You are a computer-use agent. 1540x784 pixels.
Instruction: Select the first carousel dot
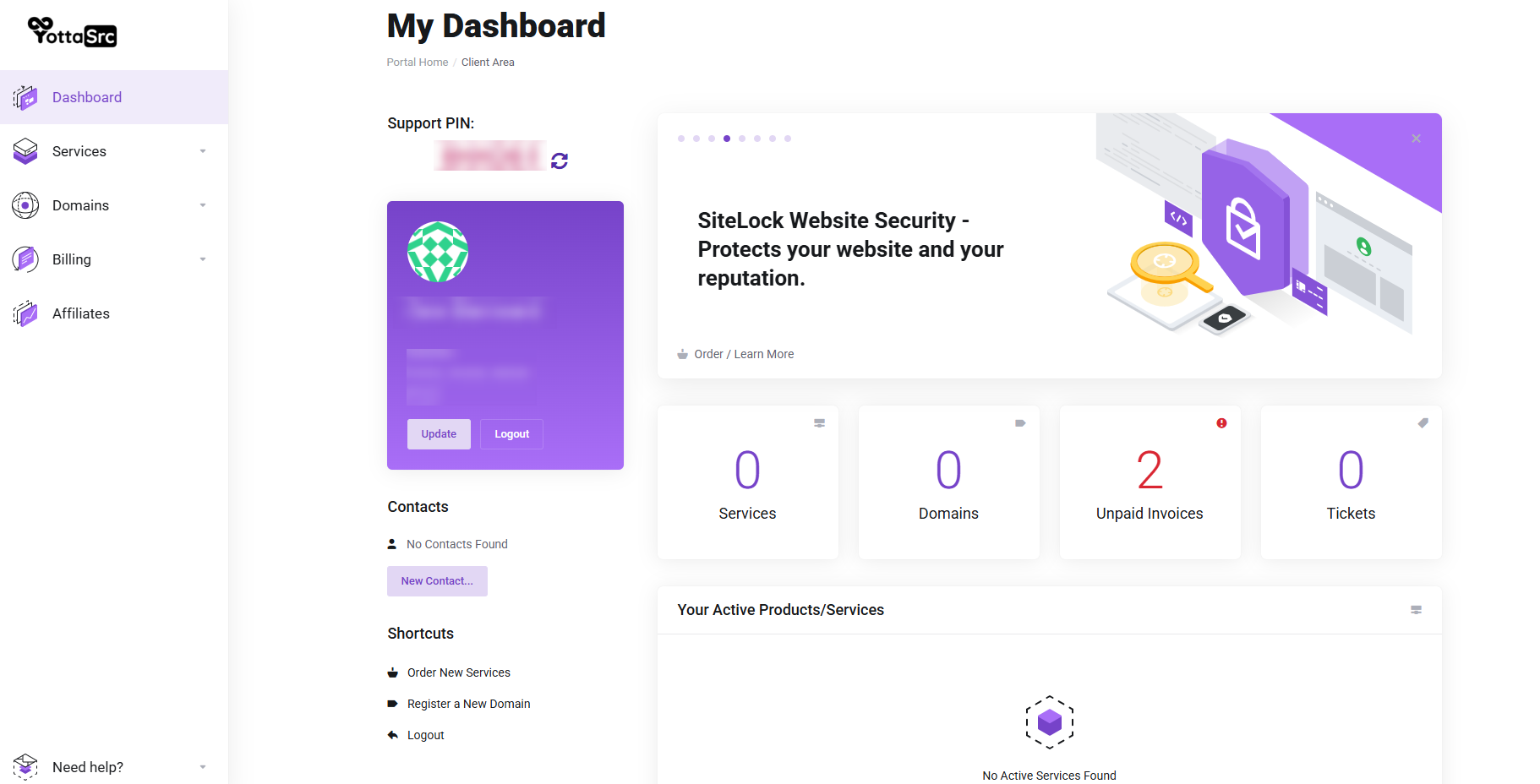click(x=681, y=139)
